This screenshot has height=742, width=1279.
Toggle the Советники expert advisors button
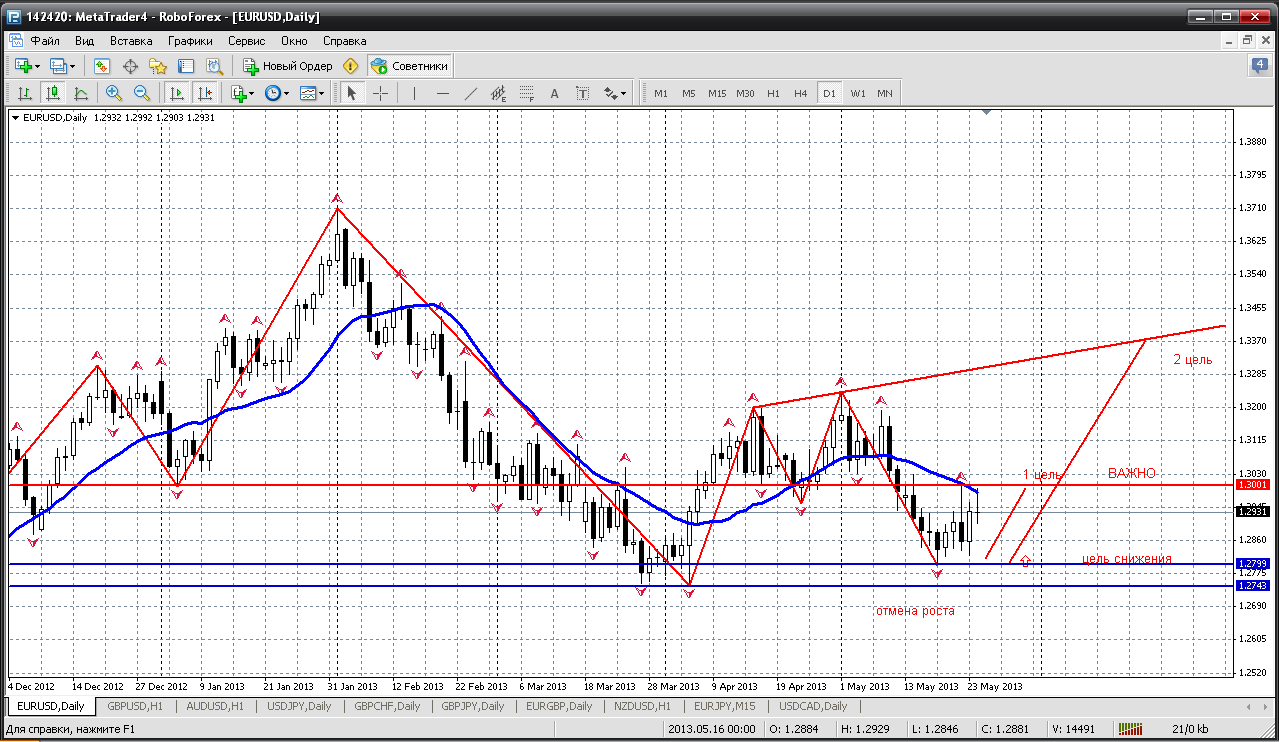pos(410,66)
